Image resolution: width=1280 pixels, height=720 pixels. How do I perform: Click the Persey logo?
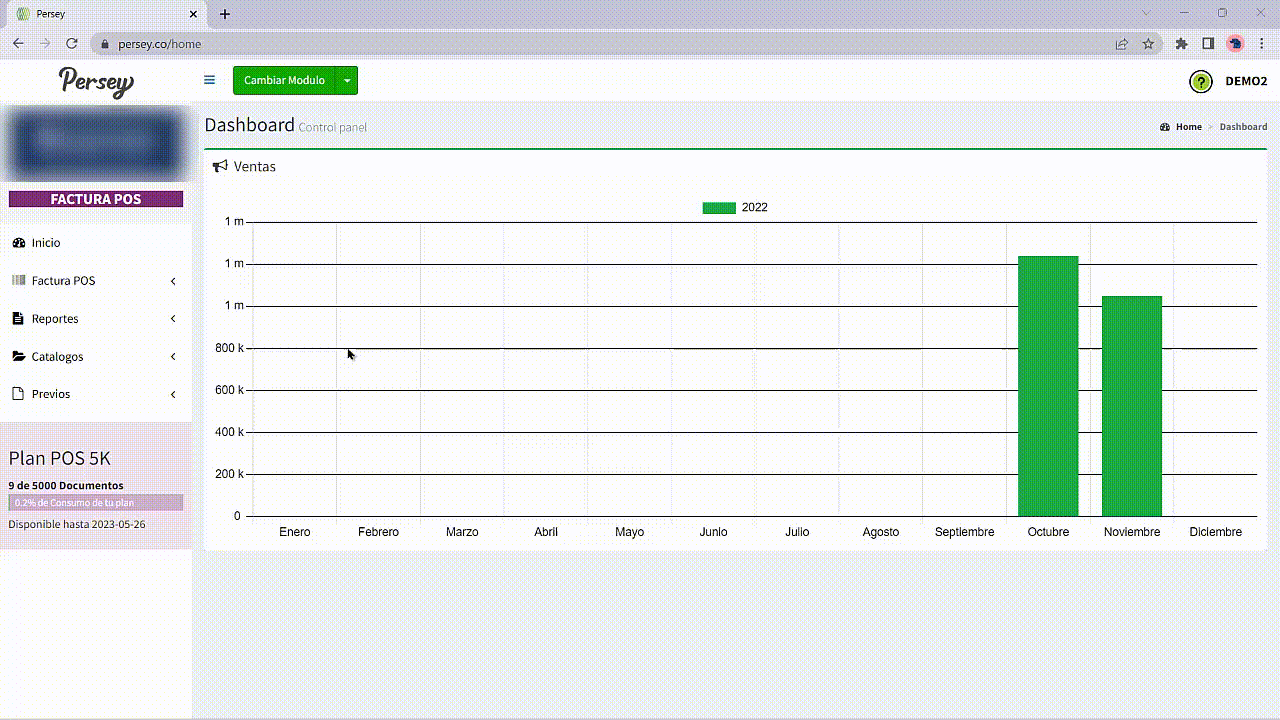coord(96,82)
